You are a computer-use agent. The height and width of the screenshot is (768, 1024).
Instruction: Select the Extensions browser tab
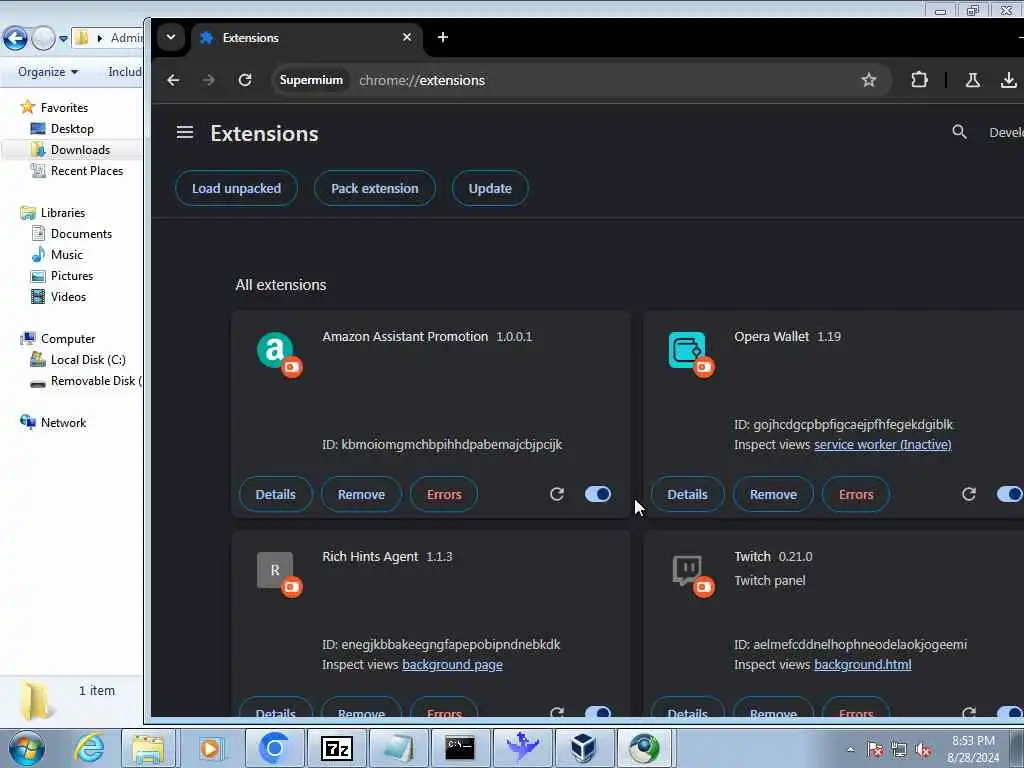pyautogui.click(x=306, y=38)
